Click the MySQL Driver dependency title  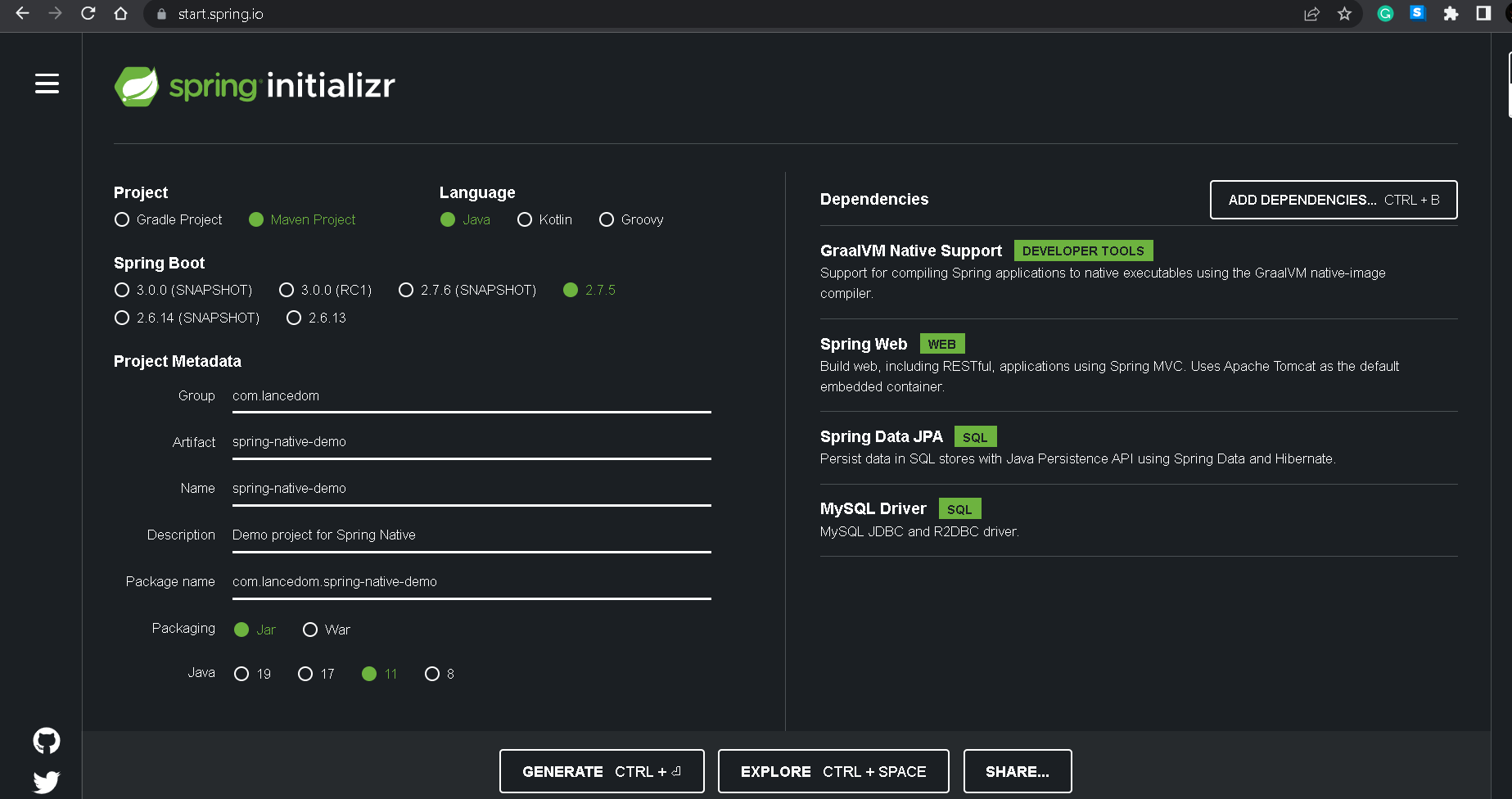click(873, 508)
